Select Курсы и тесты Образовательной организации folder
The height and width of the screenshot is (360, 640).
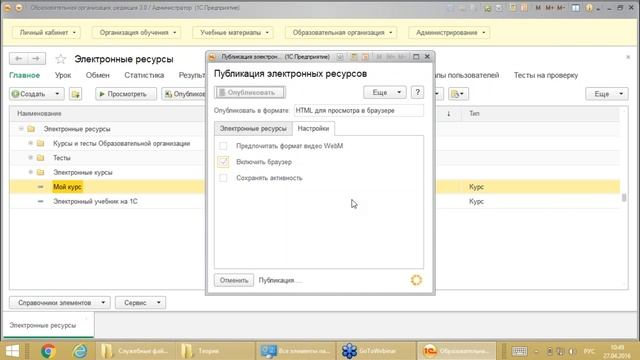[x=122, y=143]
